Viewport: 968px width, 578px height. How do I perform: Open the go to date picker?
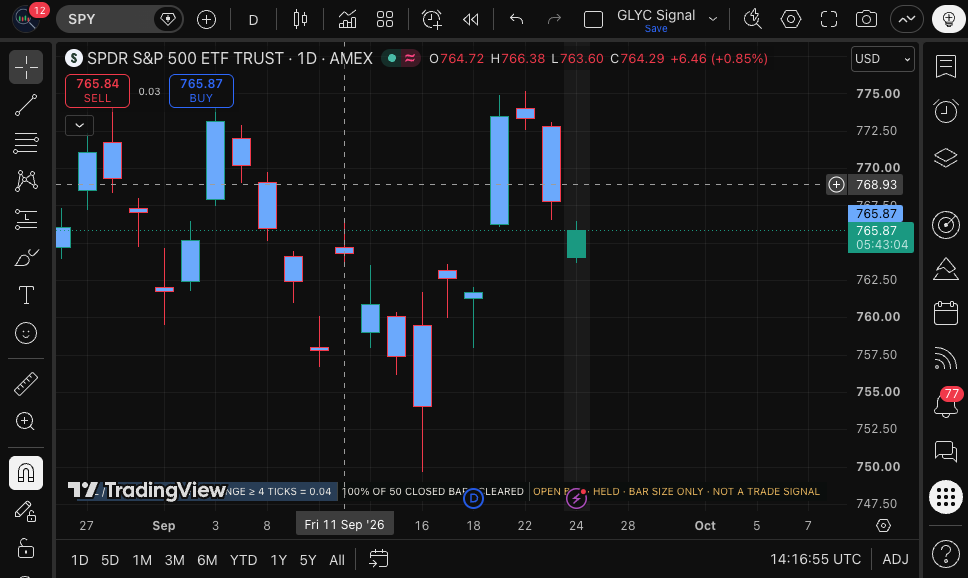click(378, 559)
